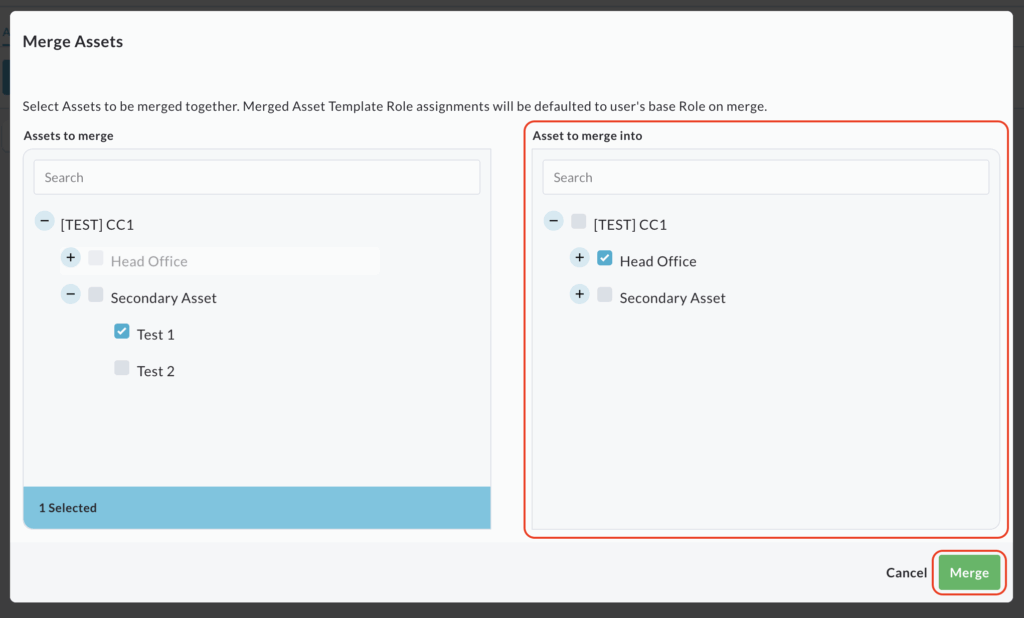Collapse Secondary Asset in Assets to merge
This screenshot has height=618, width=1024.
70,295
